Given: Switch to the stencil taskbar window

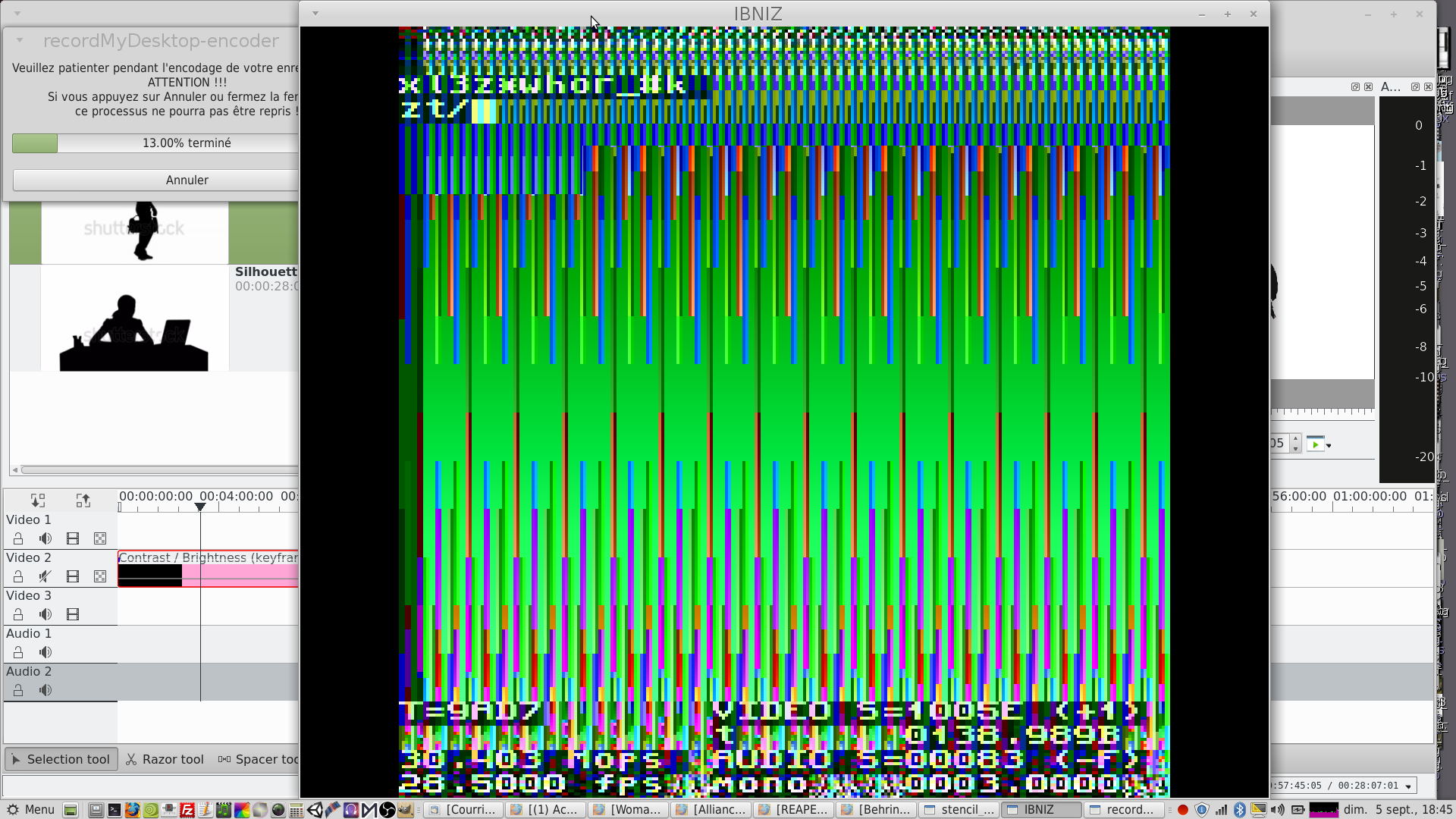Looking at the screenshot, I should pos(959,810).
